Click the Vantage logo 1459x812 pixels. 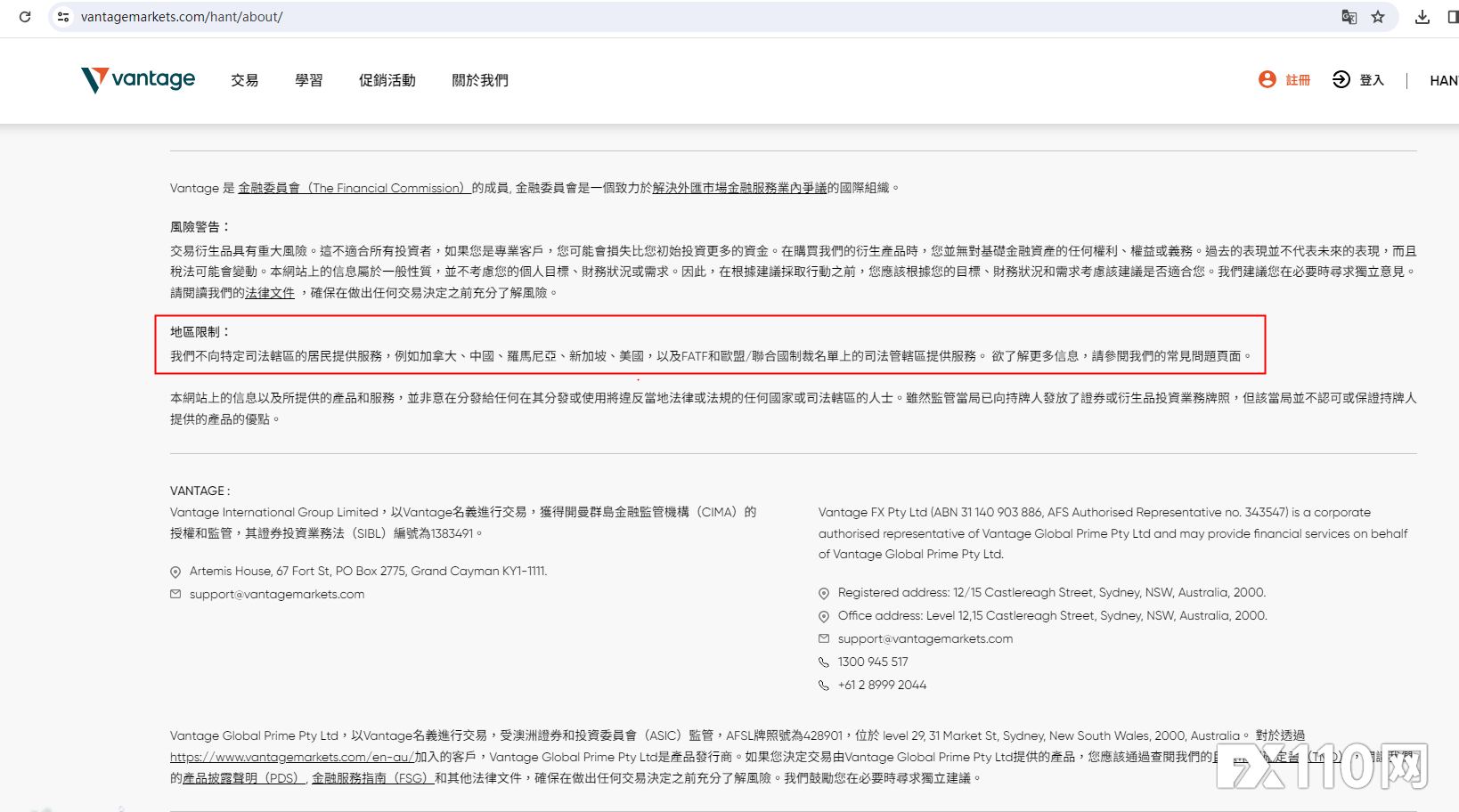tap(138, 80)
